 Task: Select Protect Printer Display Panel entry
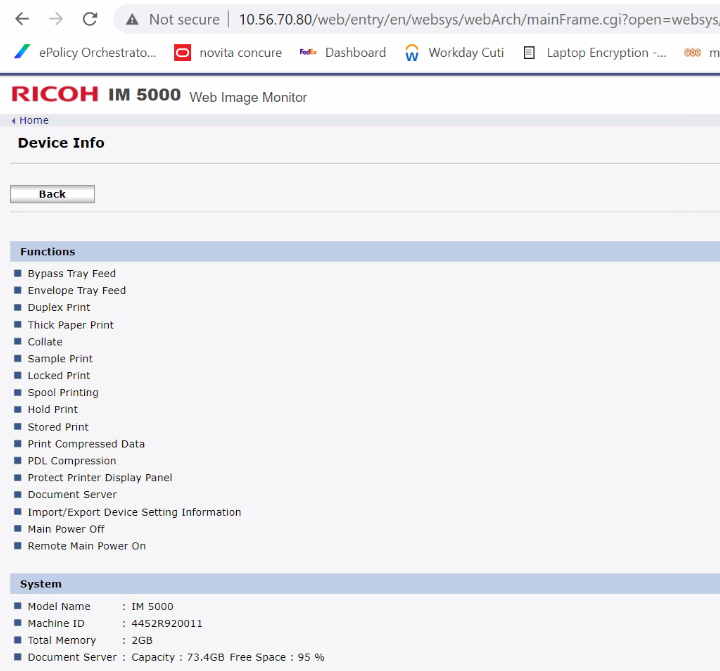click(x=100, y=478)
